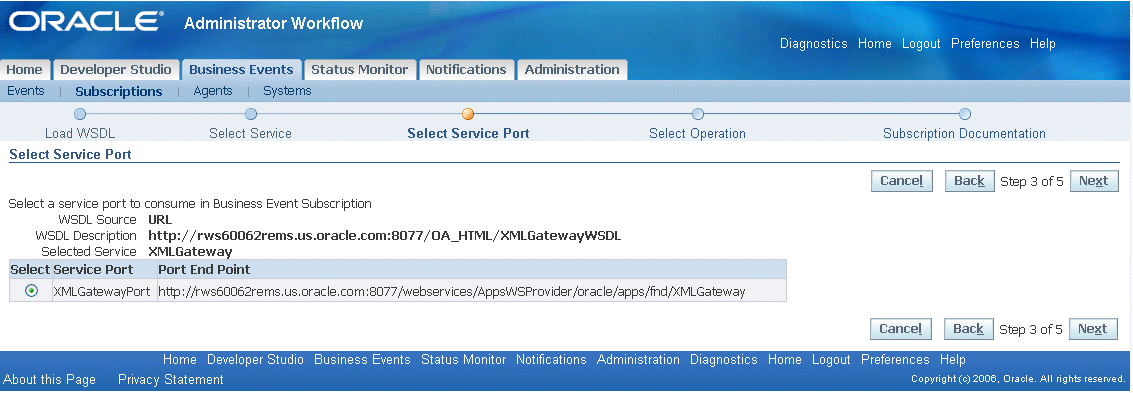Click Business Events in the footer
This screenshot has width=1133, height=393.
point(362,360)
